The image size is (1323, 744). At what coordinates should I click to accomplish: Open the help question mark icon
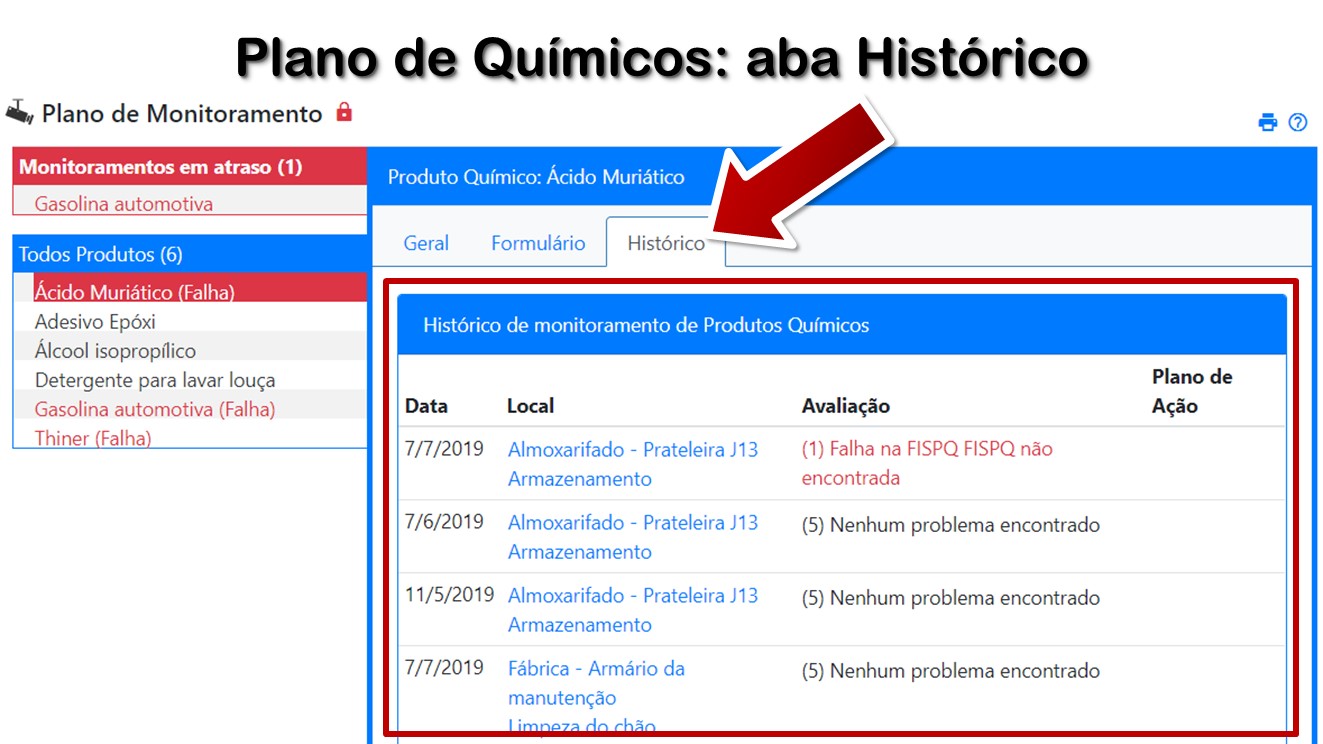(x=1298, y=122)
